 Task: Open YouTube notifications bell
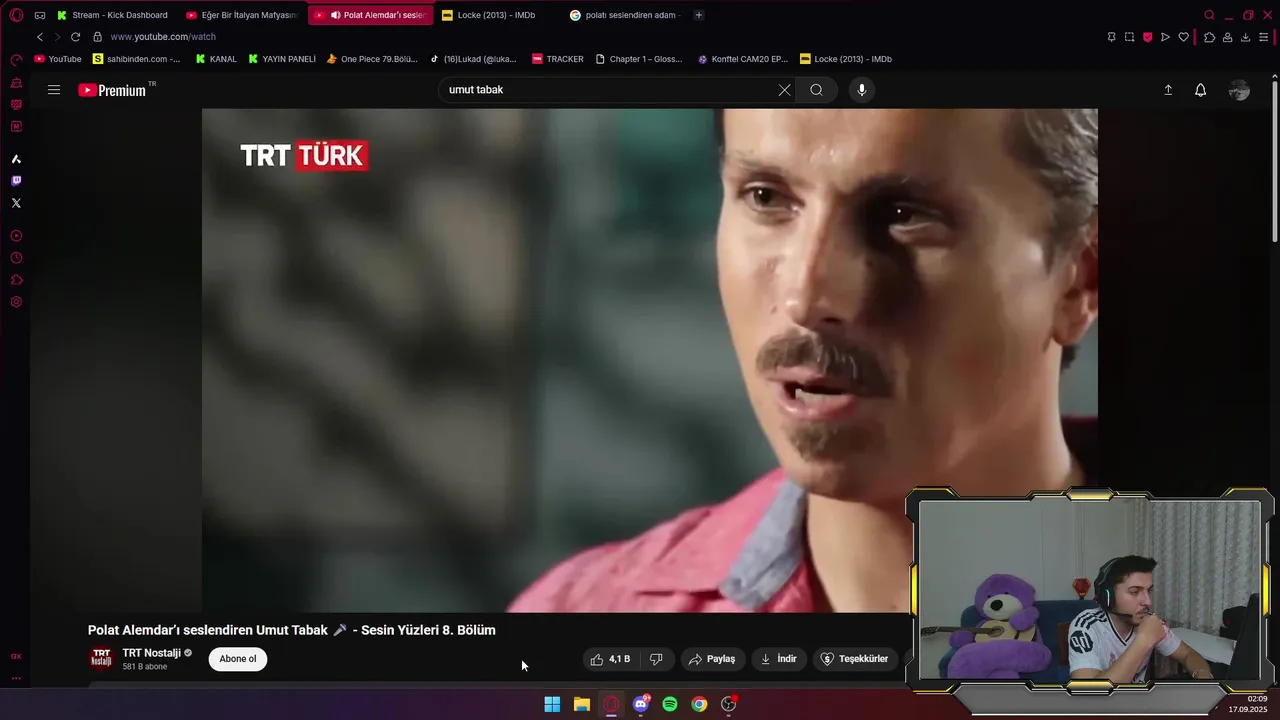pos(1201,90)
